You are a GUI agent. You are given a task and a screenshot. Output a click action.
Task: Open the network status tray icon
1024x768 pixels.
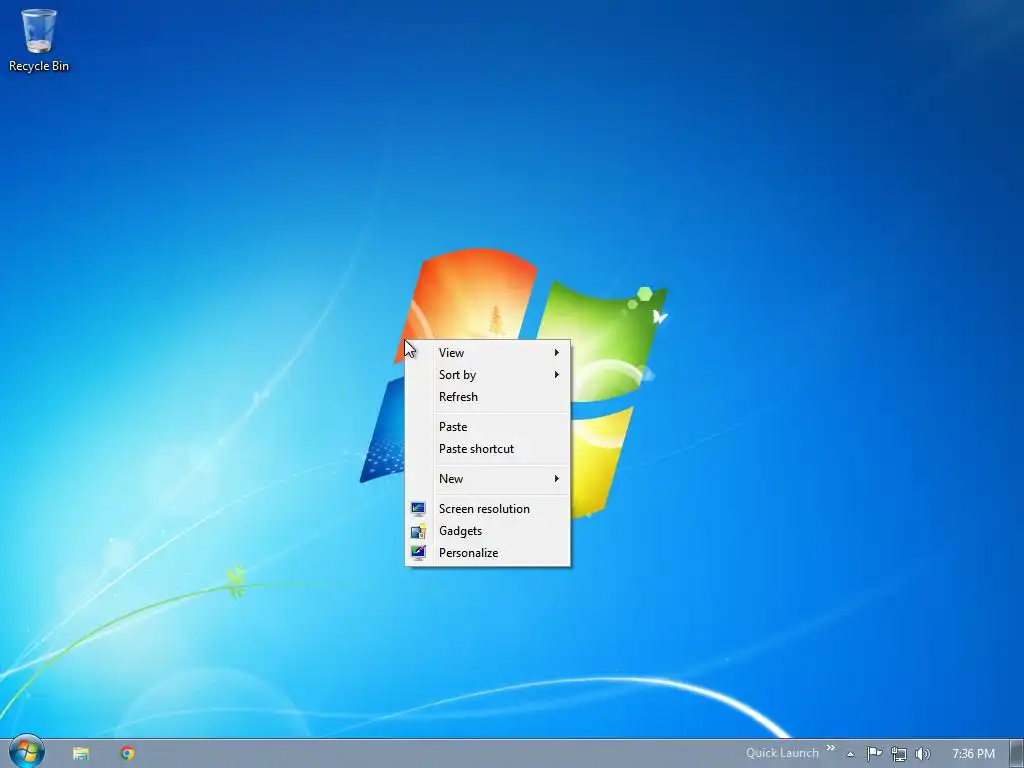pyautogui.click(x=899, y=754)
